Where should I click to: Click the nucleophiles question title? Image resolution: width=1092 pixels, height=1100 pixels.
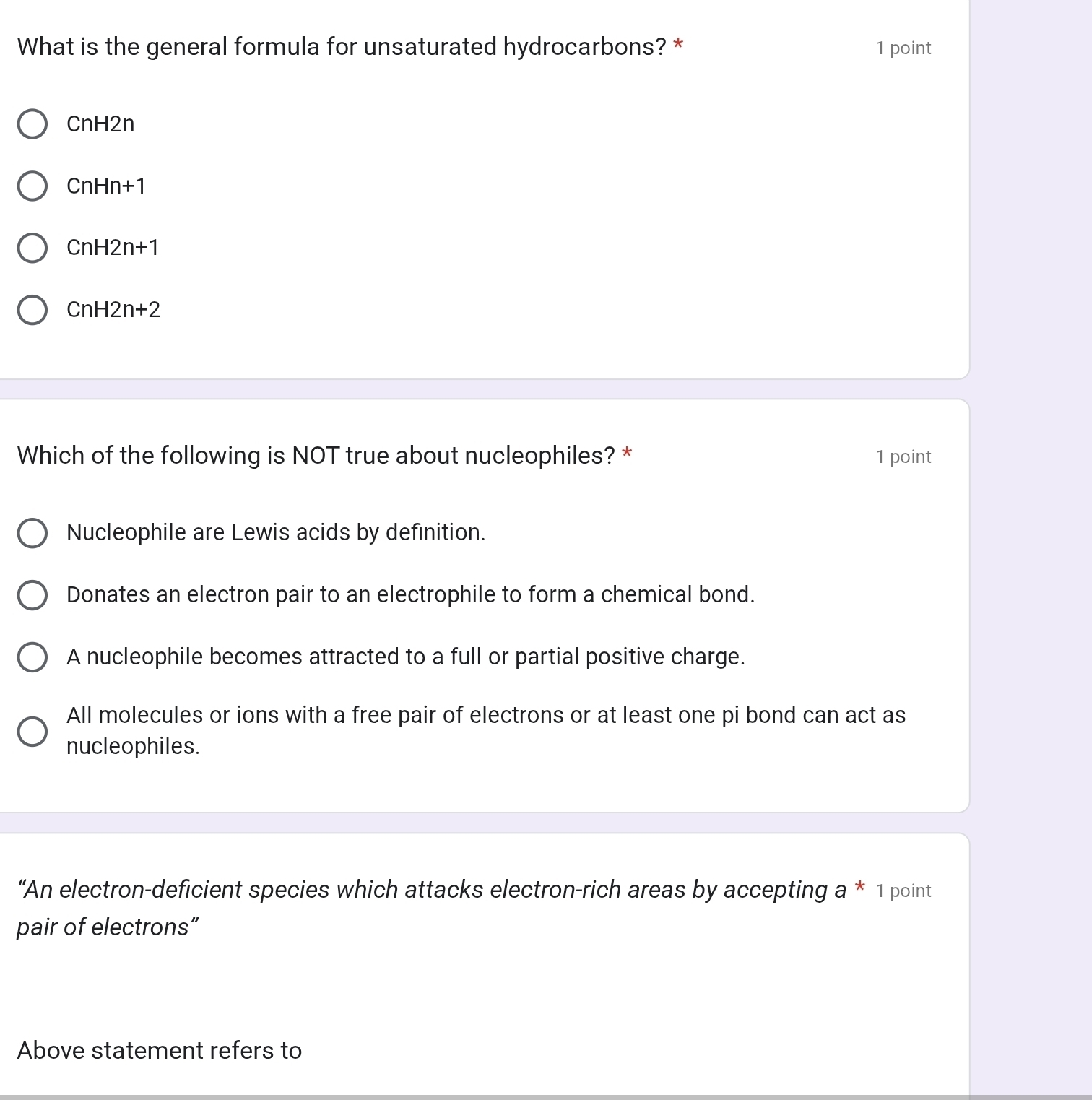(316, 456)
